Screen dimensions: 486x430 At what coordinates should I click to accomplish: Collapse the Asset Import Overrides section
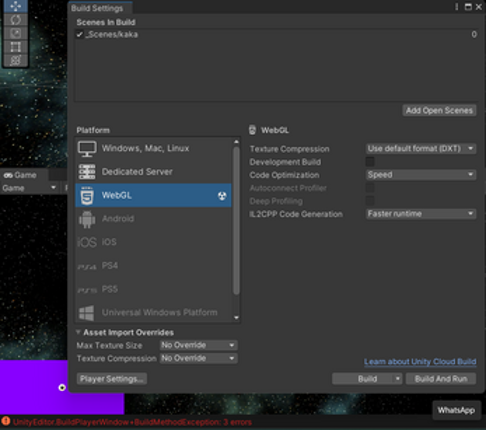tap(78, 332)
